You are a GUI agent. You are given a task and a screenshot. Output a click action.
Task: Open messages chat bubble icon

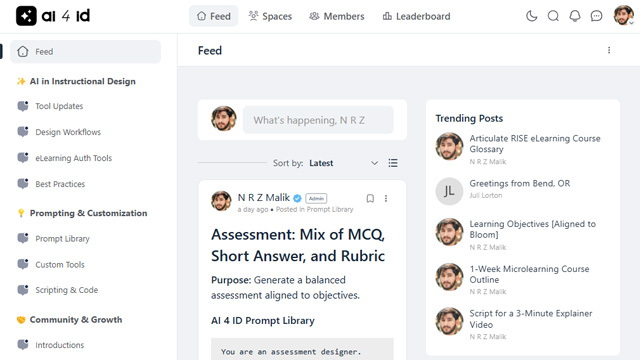click(x=596, y=16)
